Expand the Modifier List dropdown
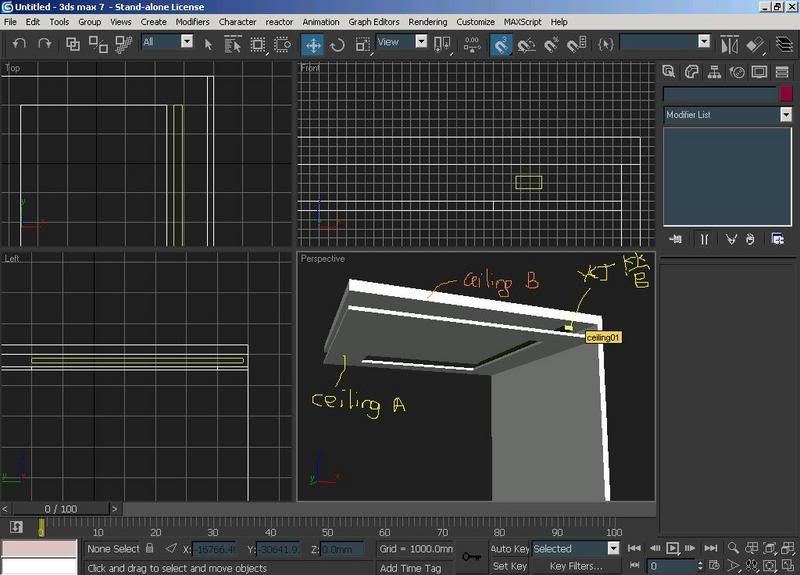Screen dimensions: 800x575 click(786, 115)
